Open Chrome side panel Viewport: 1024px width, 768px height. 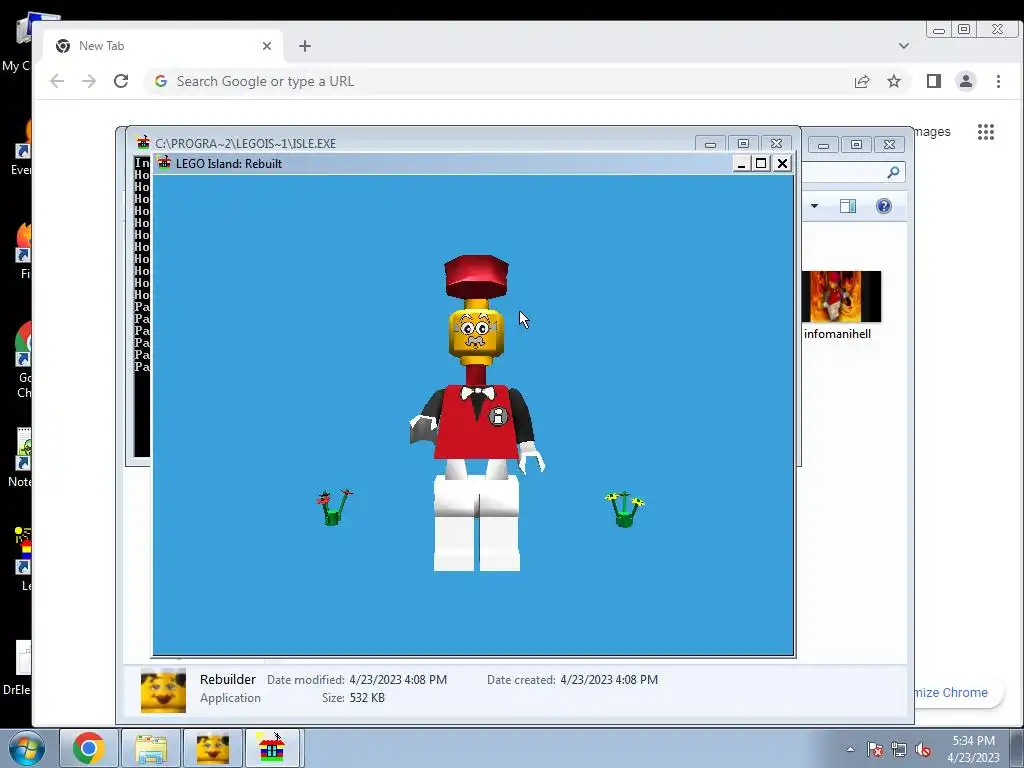[x=934, y=81]
